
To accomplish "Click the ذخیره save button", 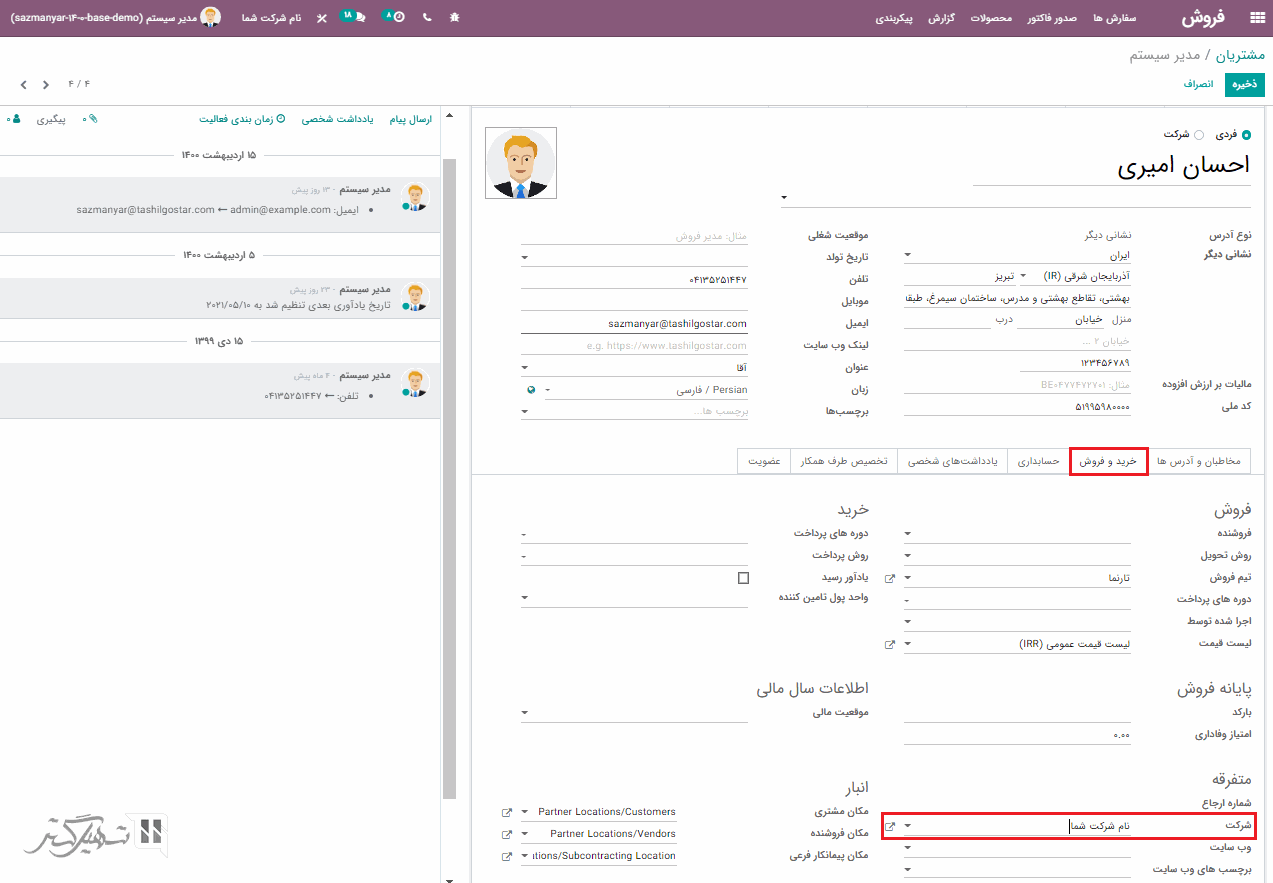I will (x=1244, y=85).
